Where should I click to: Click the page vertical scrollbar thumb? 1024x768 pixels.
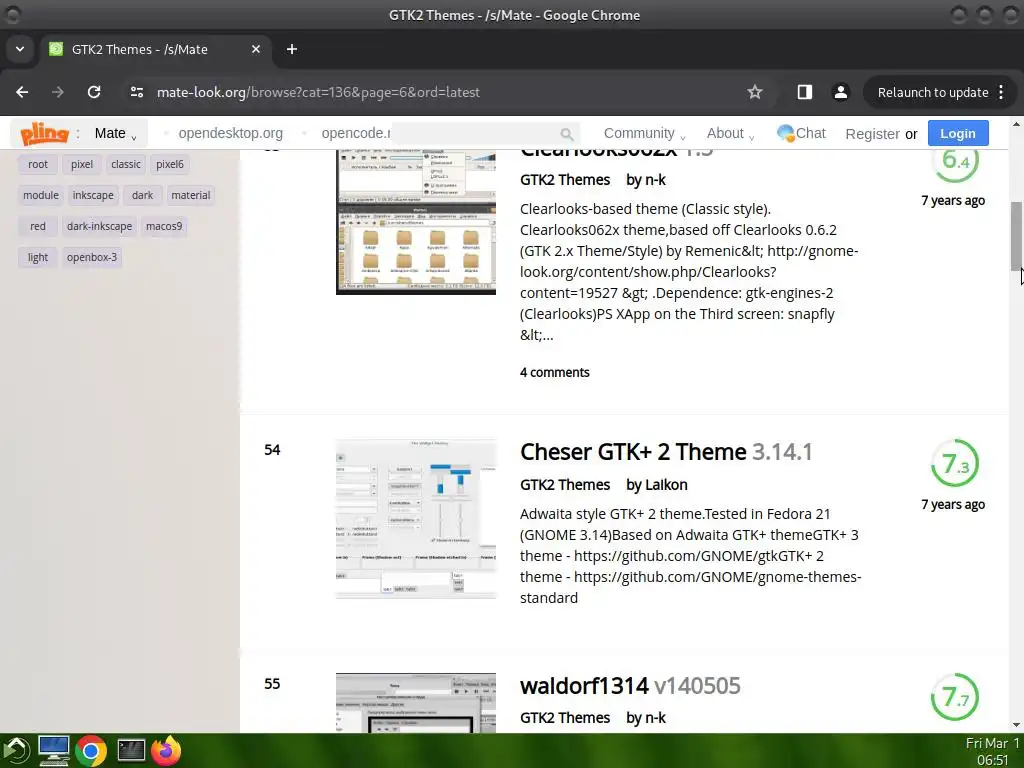1017,235
